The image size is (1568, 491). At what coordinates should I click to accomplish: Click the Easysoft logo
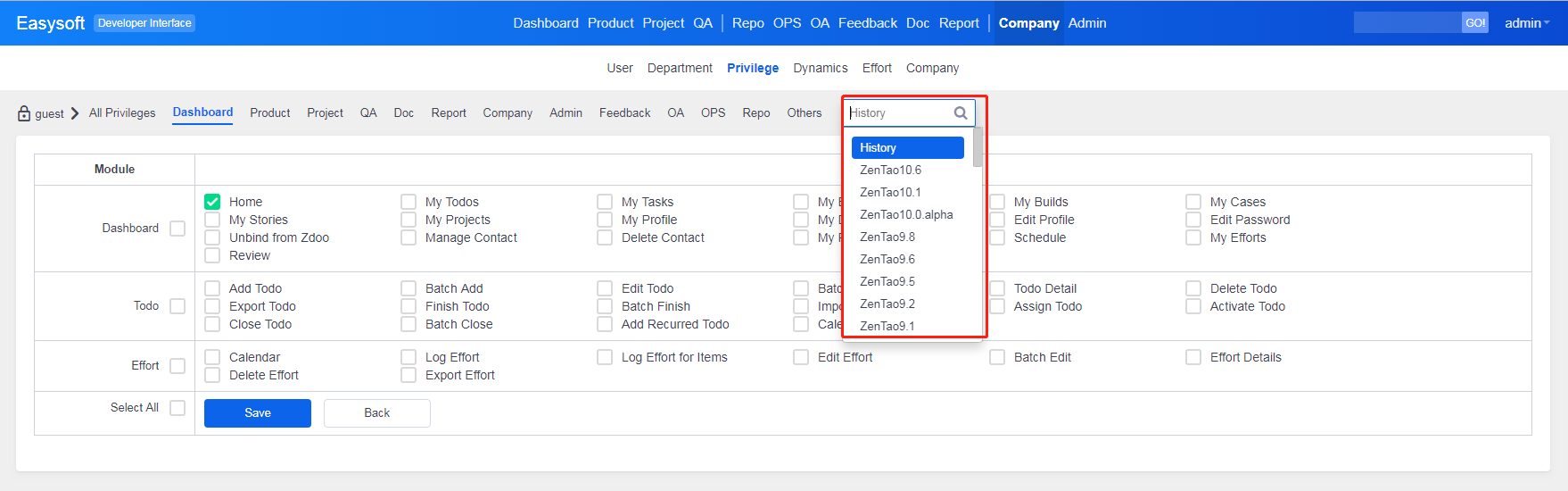point(51,23)
